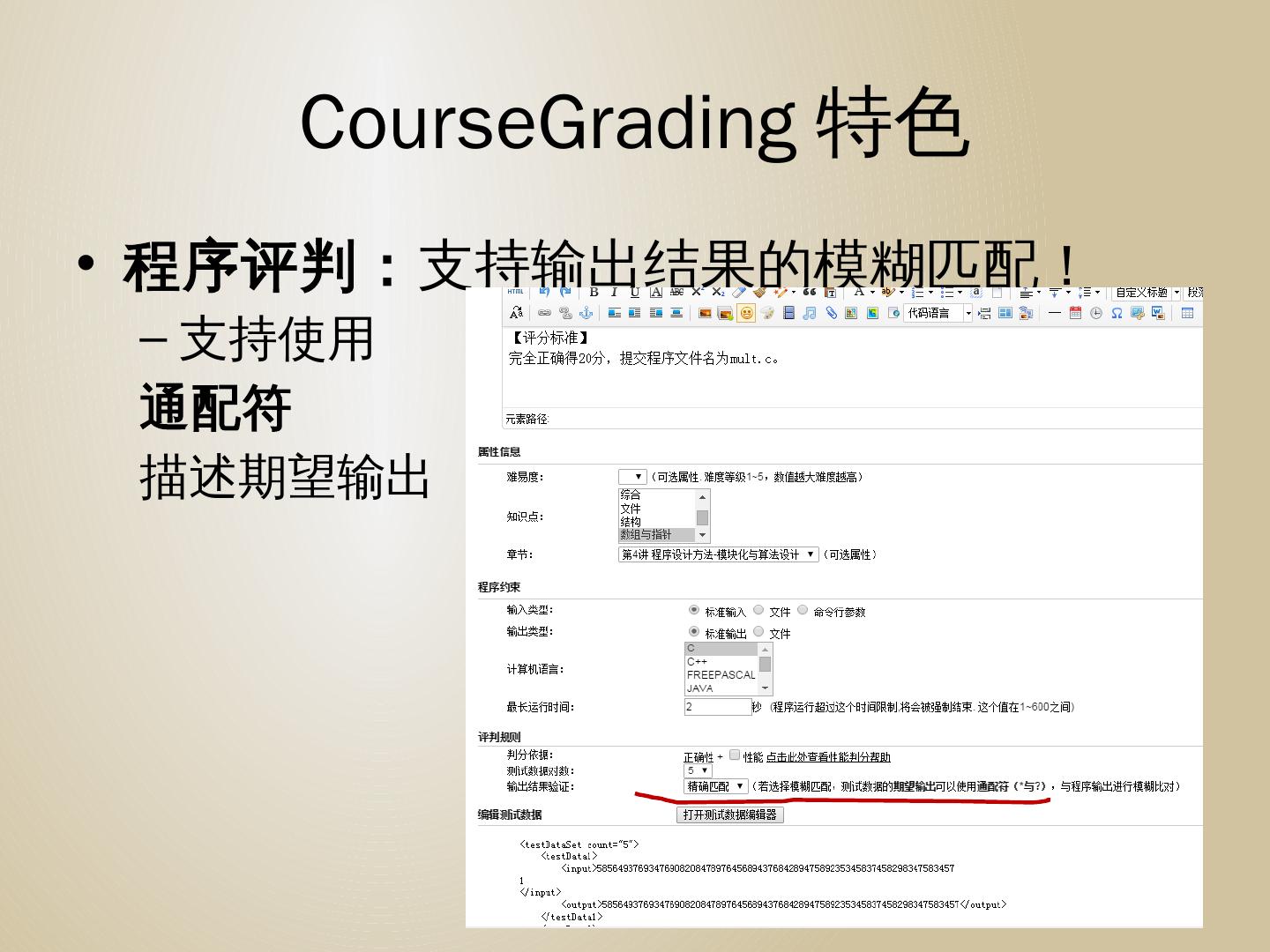Open the multiple image upload tool
This screenshot has height=952, width=1270.
pos(725,313)
